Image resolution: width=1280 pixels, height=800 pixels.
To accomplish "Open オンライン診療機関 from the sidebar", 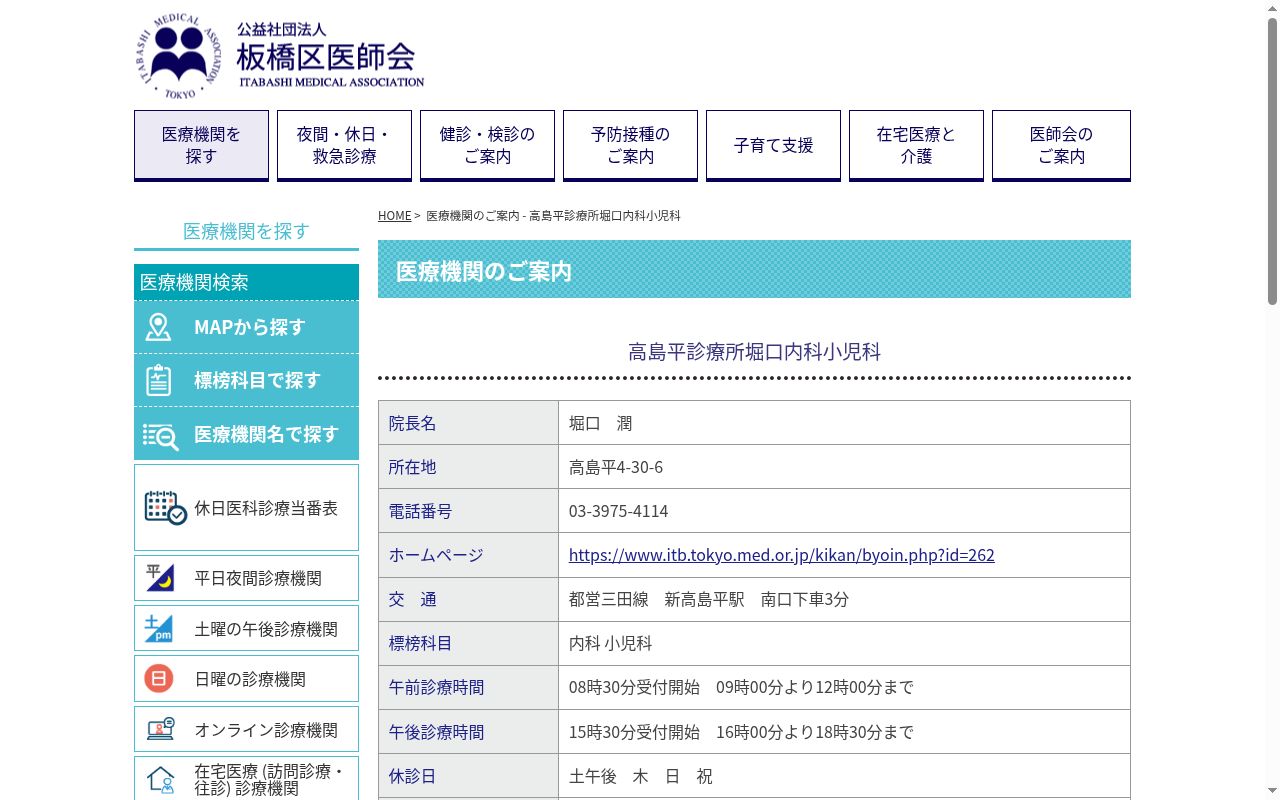I will point(246,729).
